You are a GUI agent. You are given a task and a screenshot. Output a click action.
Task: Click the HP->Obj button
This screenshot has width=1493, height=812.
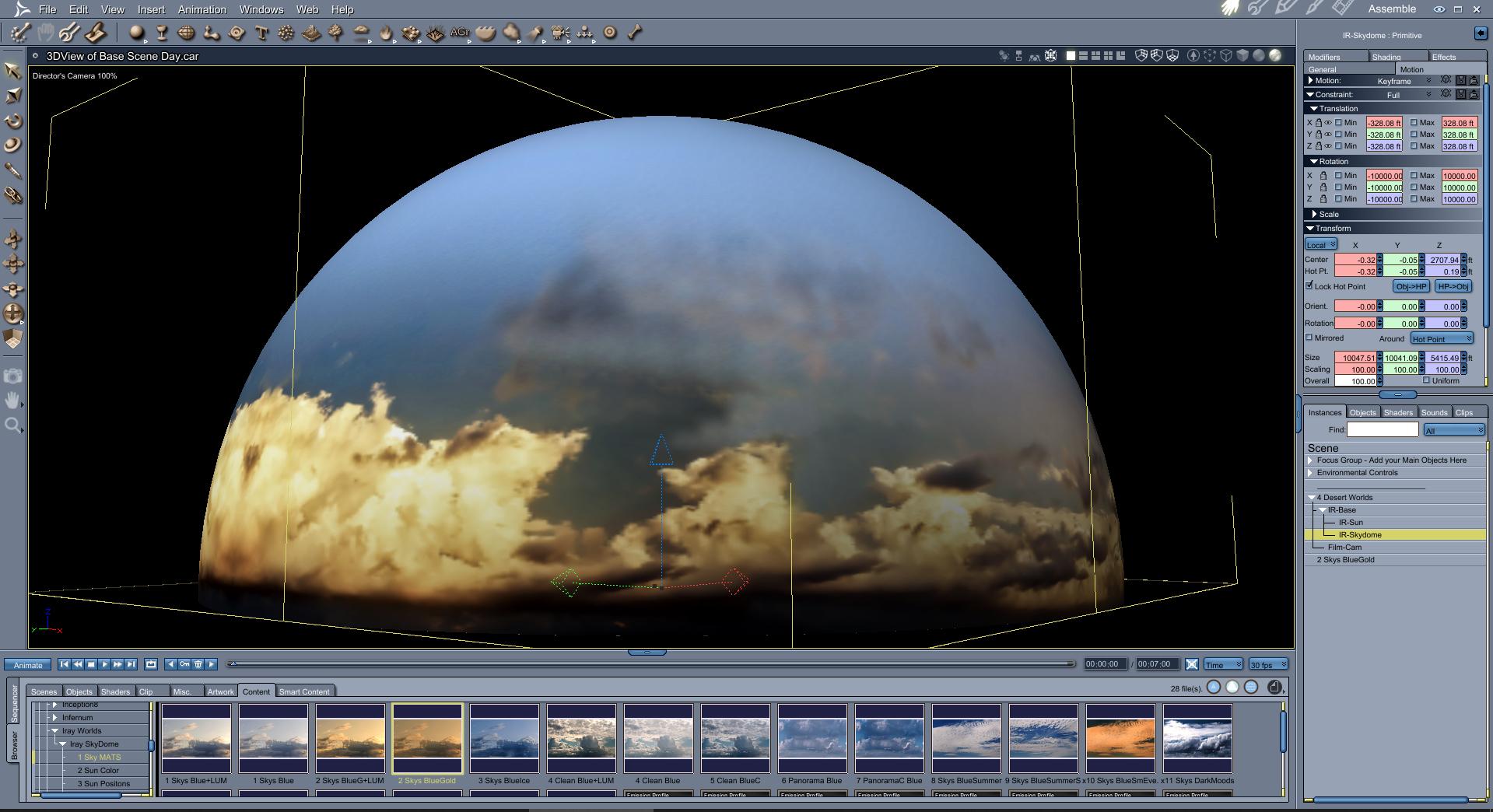click(1453, 286)
